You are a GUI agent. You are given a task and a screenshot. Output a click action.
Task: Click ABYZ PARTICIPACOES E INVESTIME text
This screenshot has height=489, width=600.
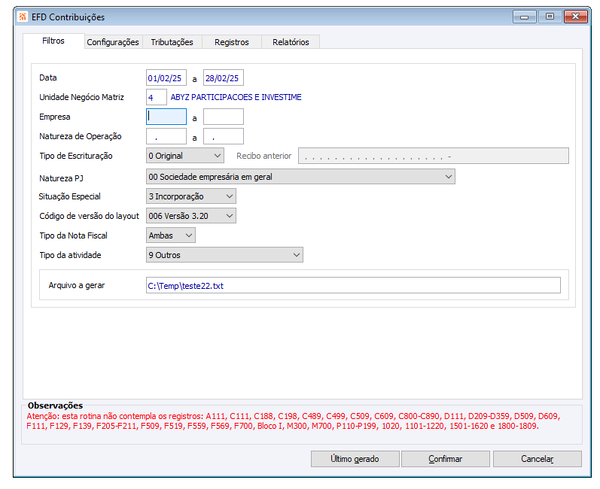(236, 97)
